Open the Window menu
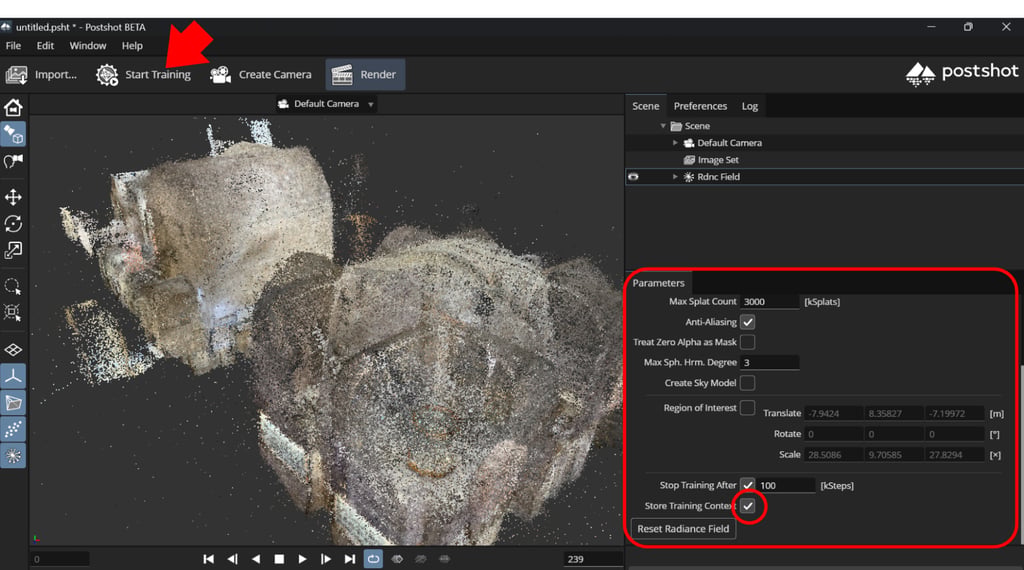Screen dimensions: 1024x570 coord(88,46)
